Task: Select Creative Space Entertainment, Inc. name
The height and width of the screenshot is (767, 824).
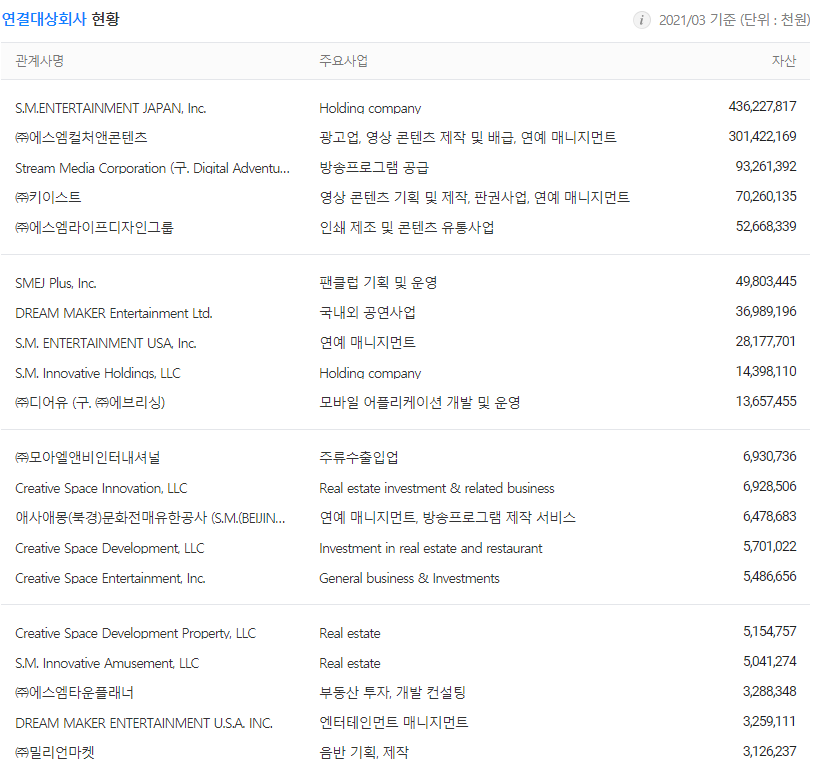Action: pos(110,578)
